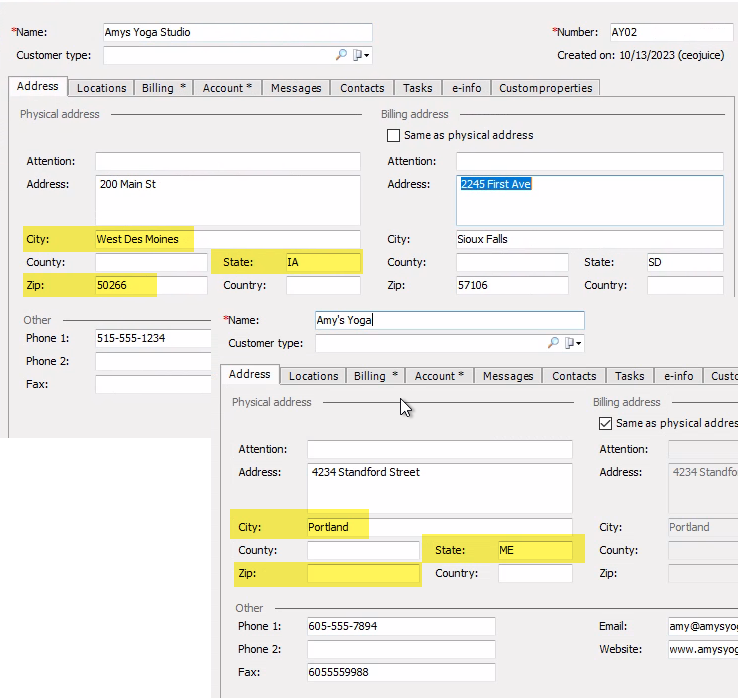The image size is (738, 698).
Task: Open the Messages tab in Amys Yoga Studio form
Action: pyautogui.click(x=296, y=88)
